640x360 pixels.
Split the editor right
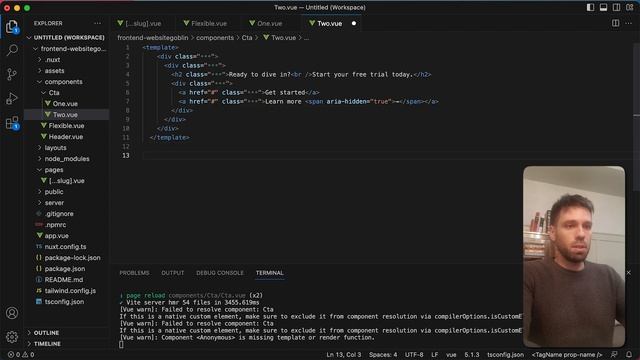click(616, 23)
